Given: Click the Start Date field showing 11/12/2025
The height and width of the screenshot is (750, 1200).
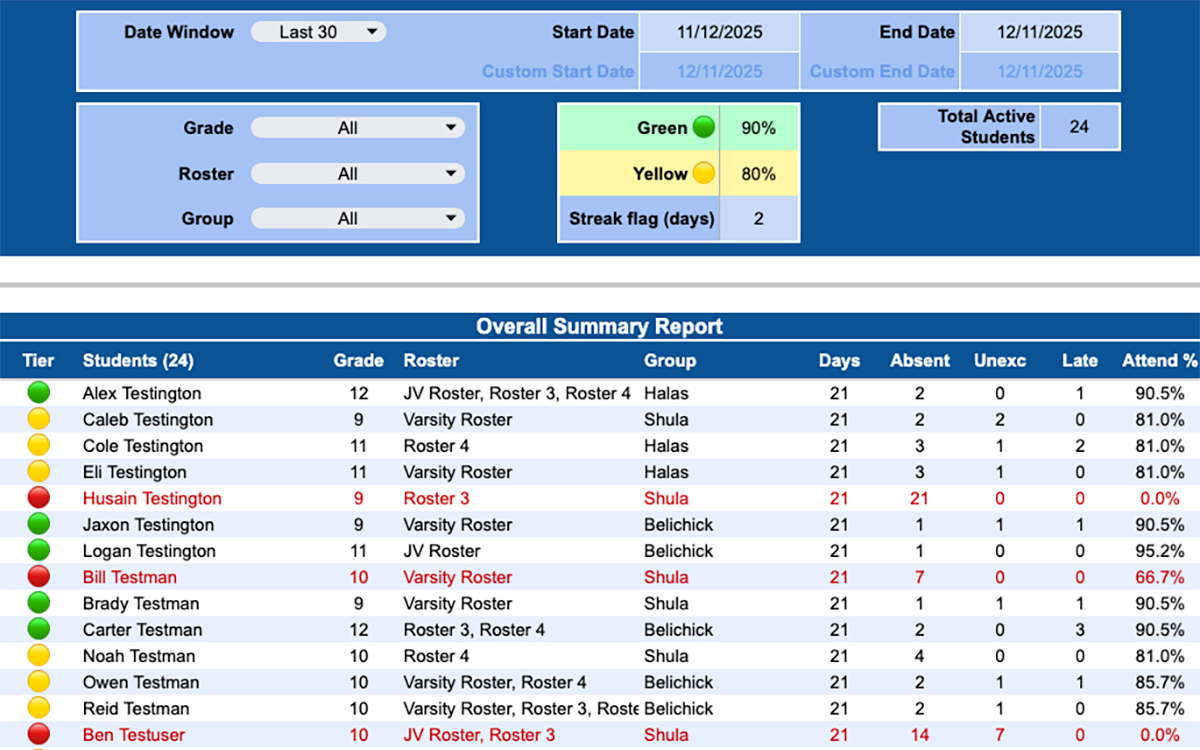Looking at the screenshot, I should coord(718,31).
